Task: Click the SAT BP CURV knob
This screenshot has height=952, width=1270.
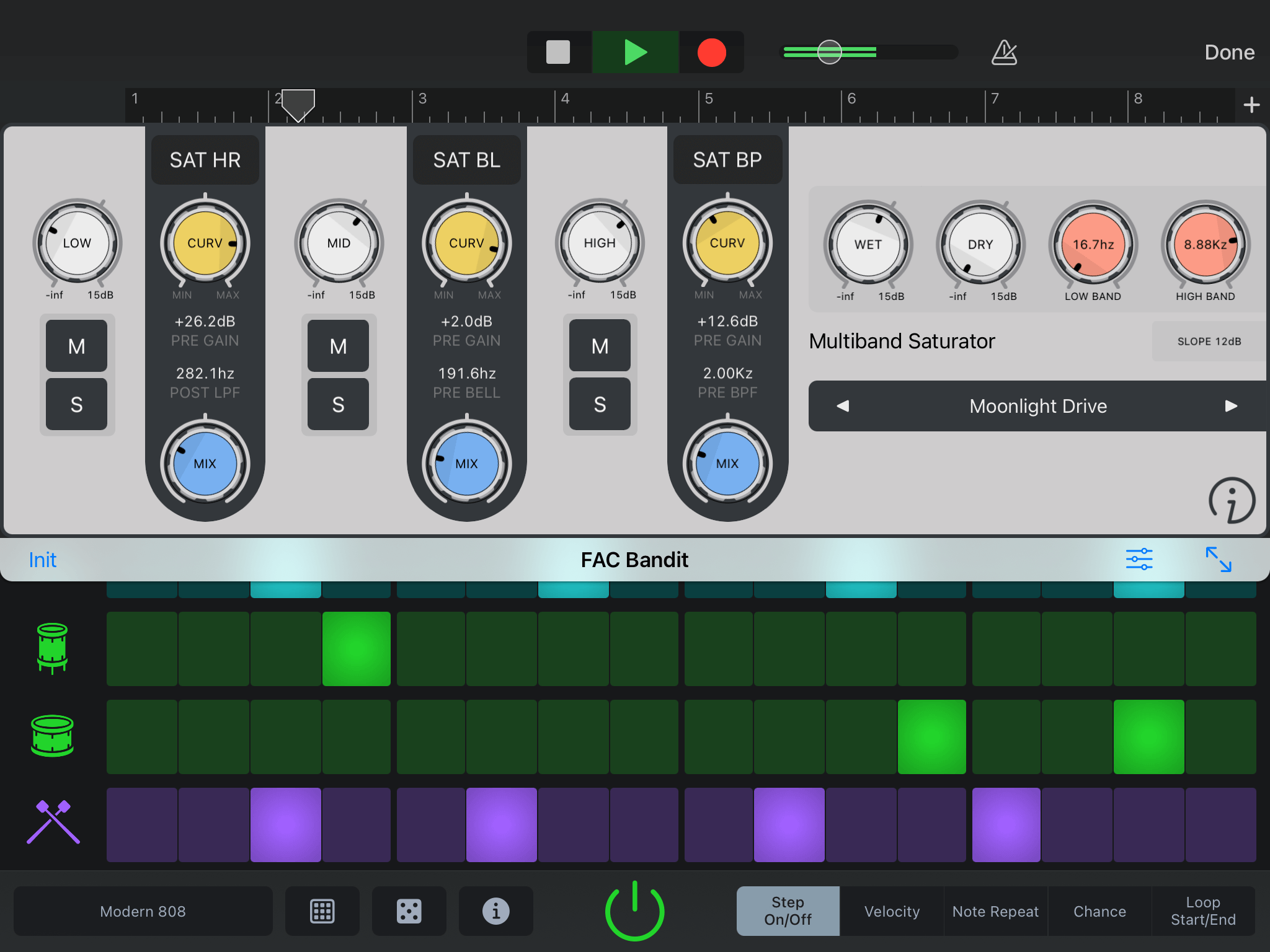Action: click(727, 243)
